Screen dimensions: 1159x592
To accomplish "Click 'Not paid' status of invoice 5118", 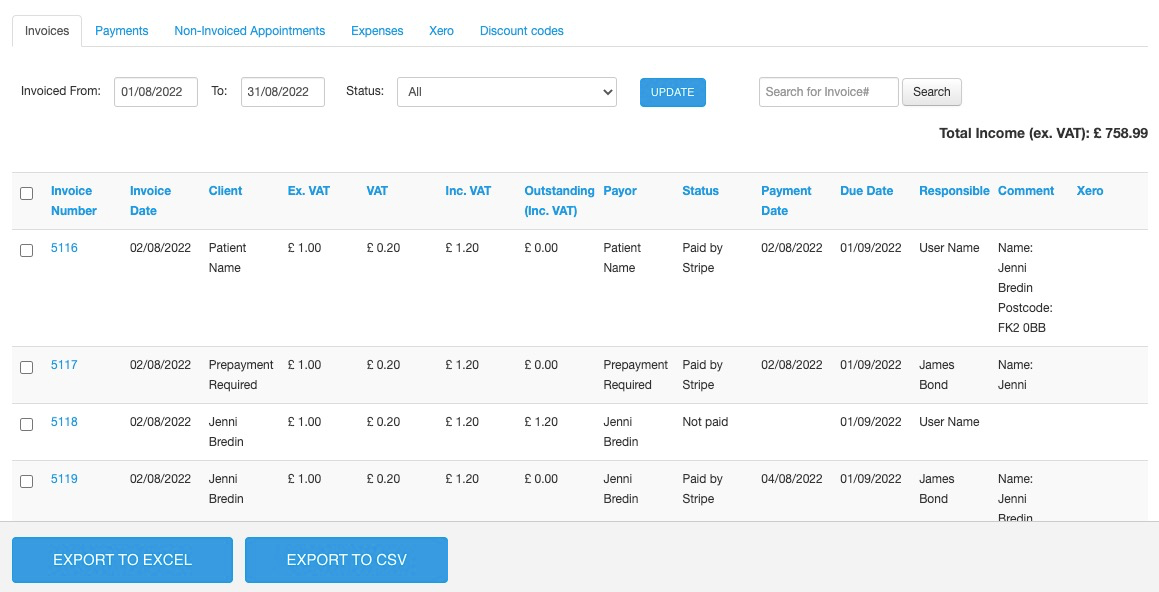I will point(705,421).
